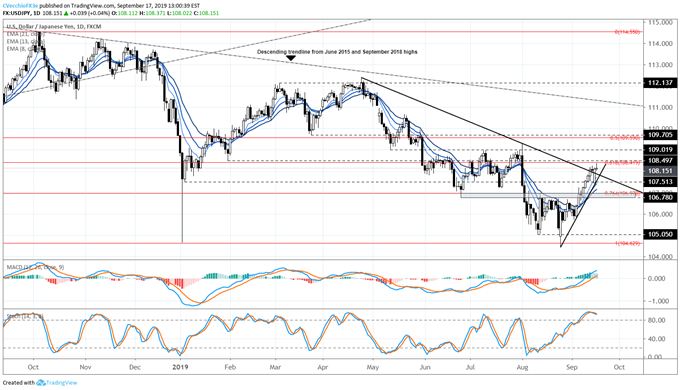Click the 0.618 Fibonacci level label
Screen dimensions: 680x390
(623, 163)
